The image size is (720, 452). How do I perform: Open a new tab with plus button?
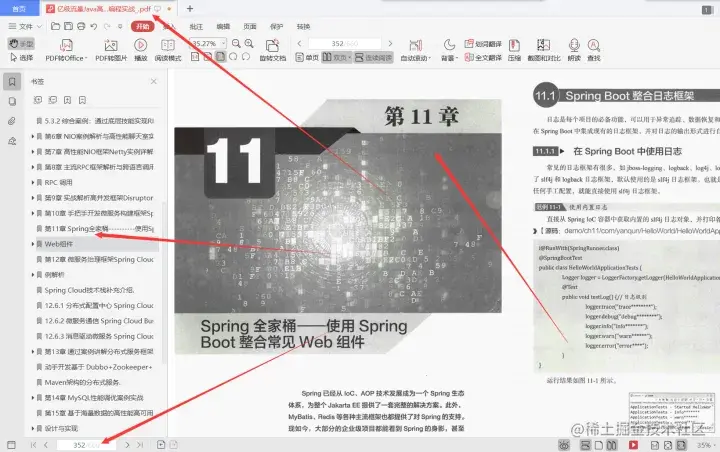pyautogui.click(x=190, y=8)
